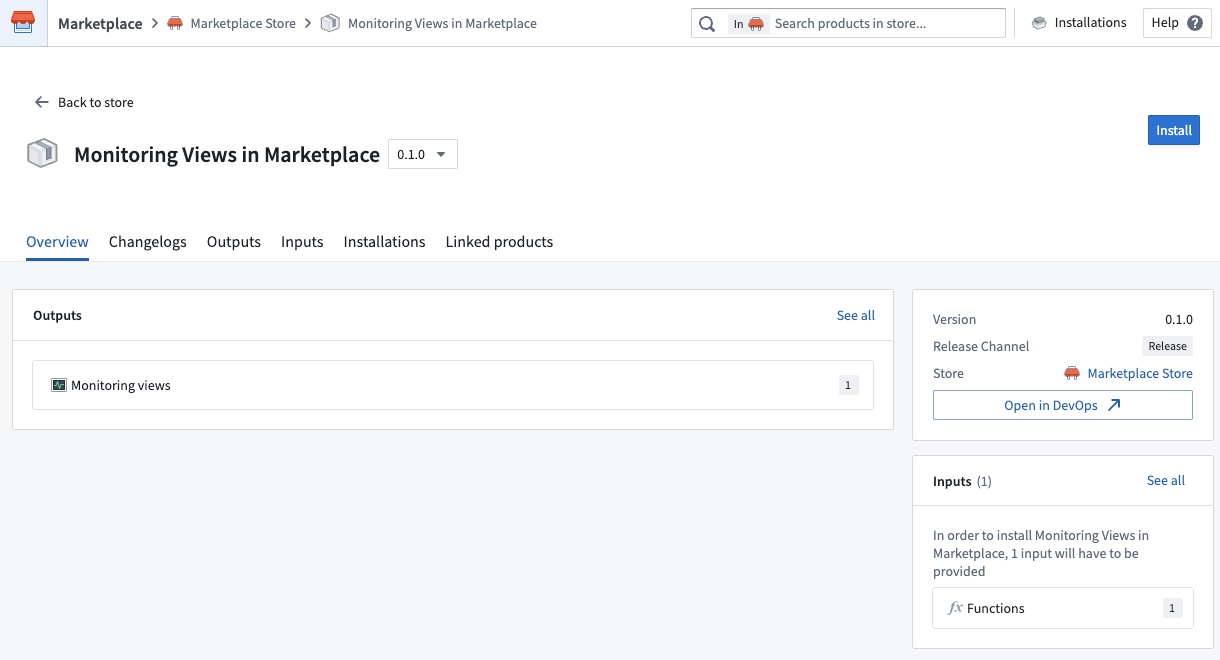Click See all in the Outputs card
This screenshot has height=660, width=1220.
(x=855, y=314)
